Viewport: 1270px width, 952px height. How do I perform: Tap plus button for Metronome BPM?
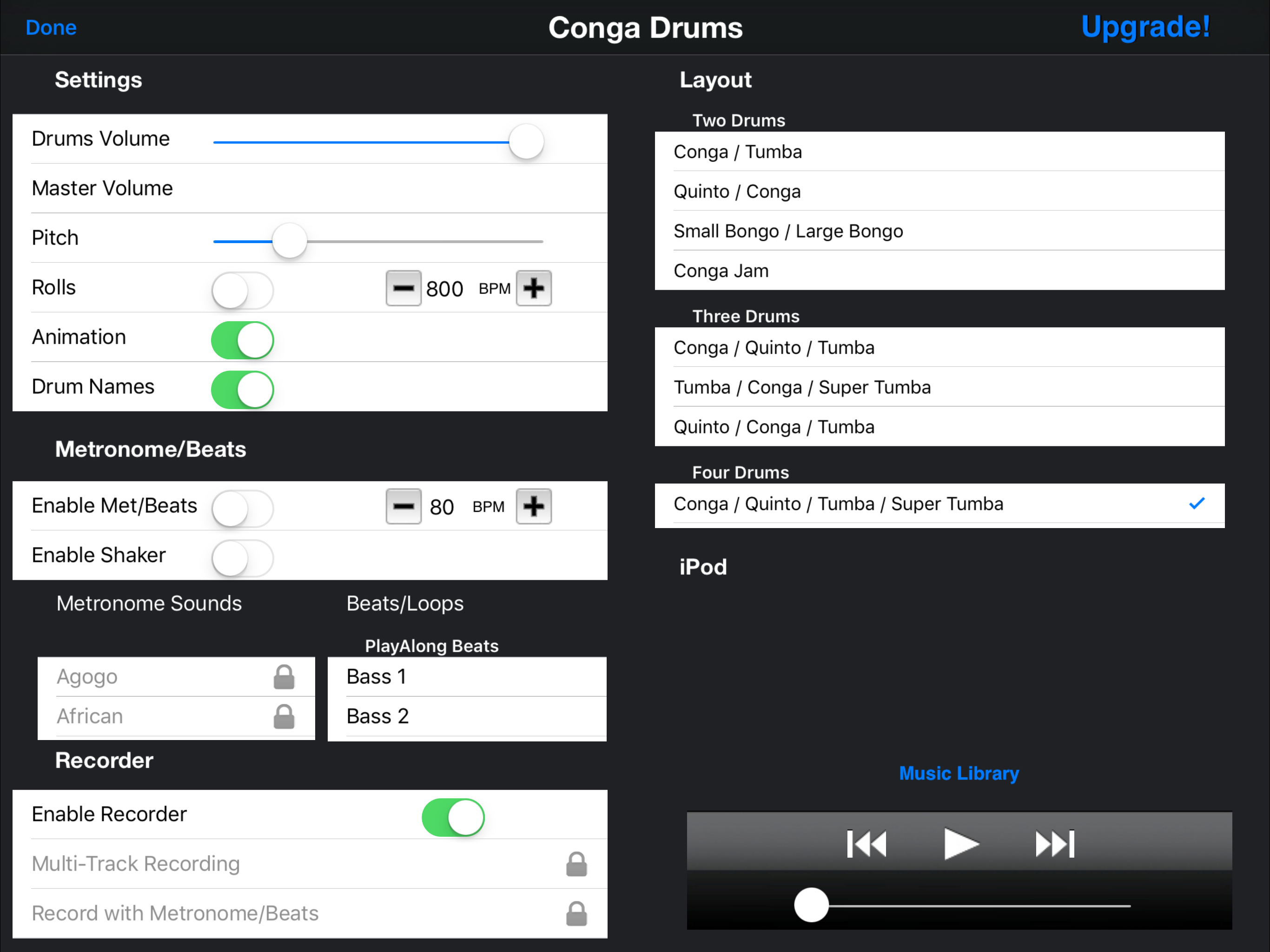pyautogui.click(x=533, y=506)
